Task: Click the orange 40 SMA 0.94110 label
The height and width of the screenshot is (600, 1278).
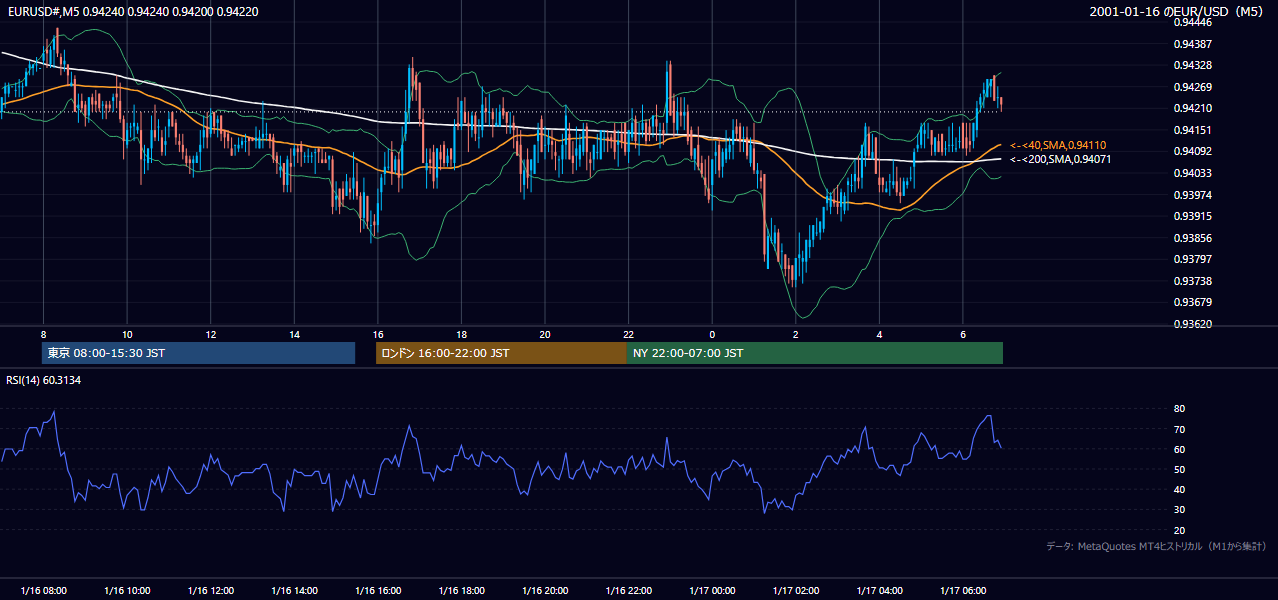Action: coord(1058,145)
